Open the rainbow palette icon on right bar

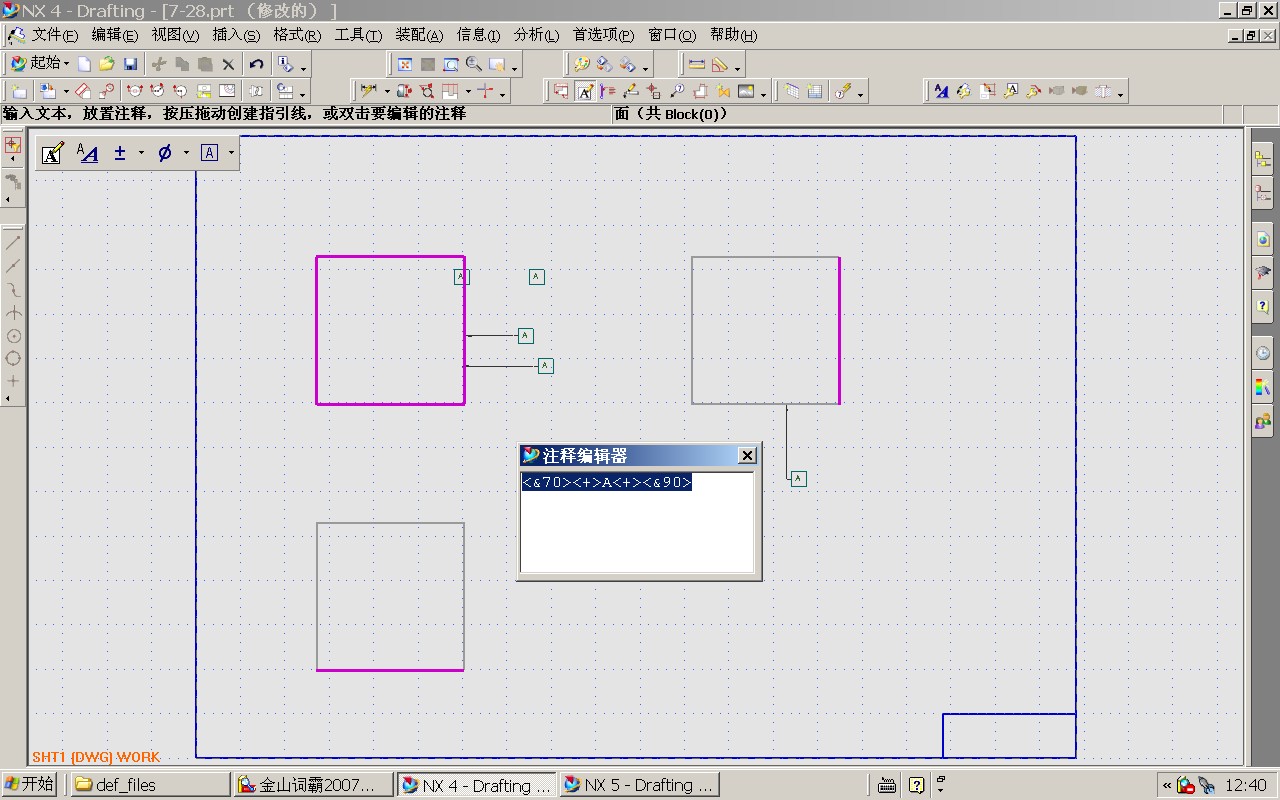point(1263,387)
